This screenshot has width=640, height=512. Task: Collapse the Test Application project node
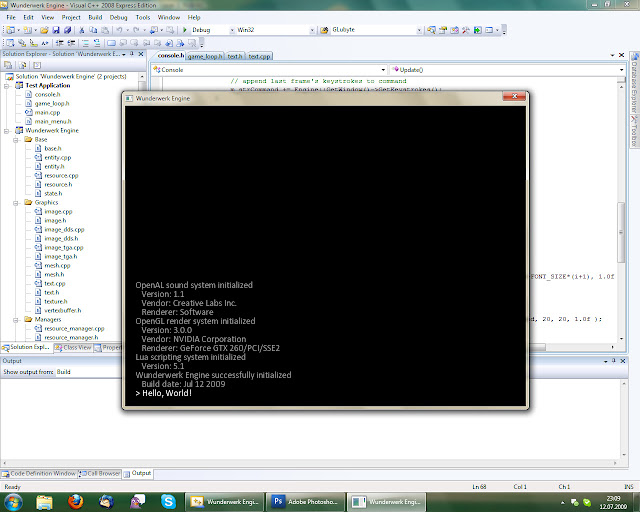(7, 86)
